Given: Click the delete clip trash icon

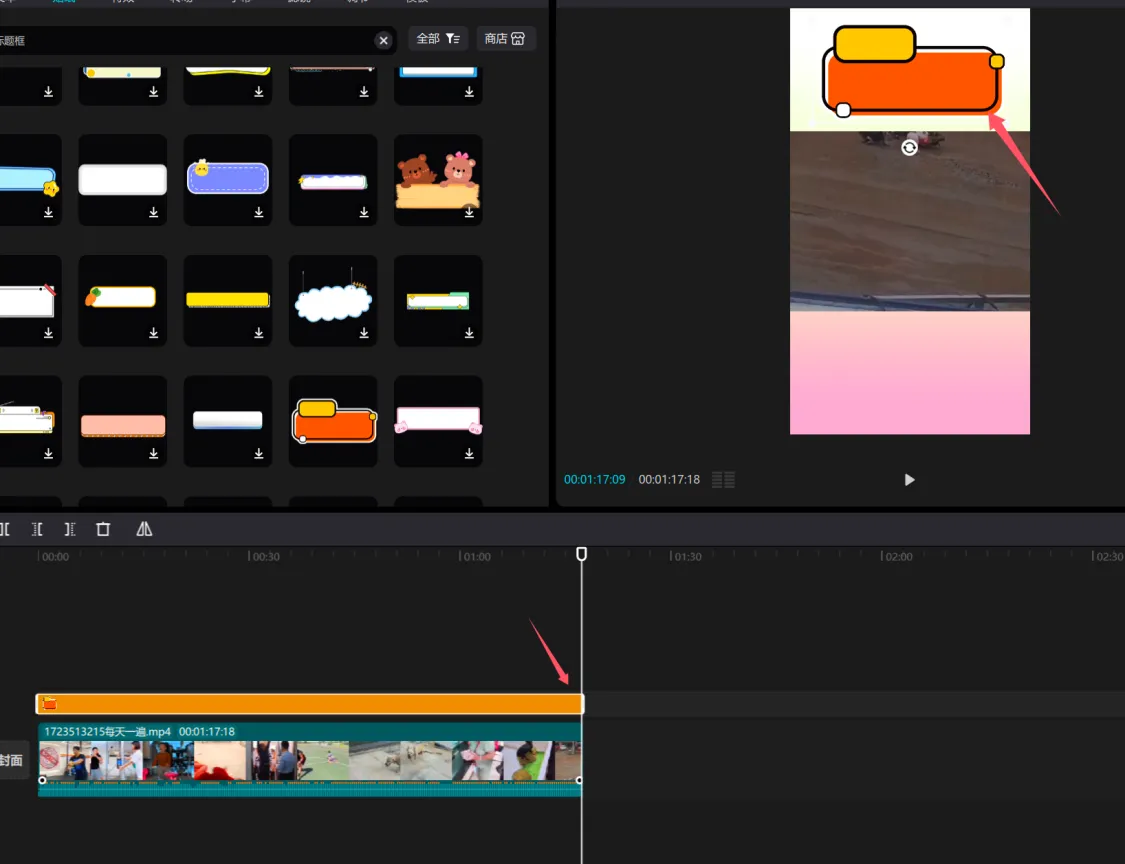Looking at the screenshot, I should [103, 529].
